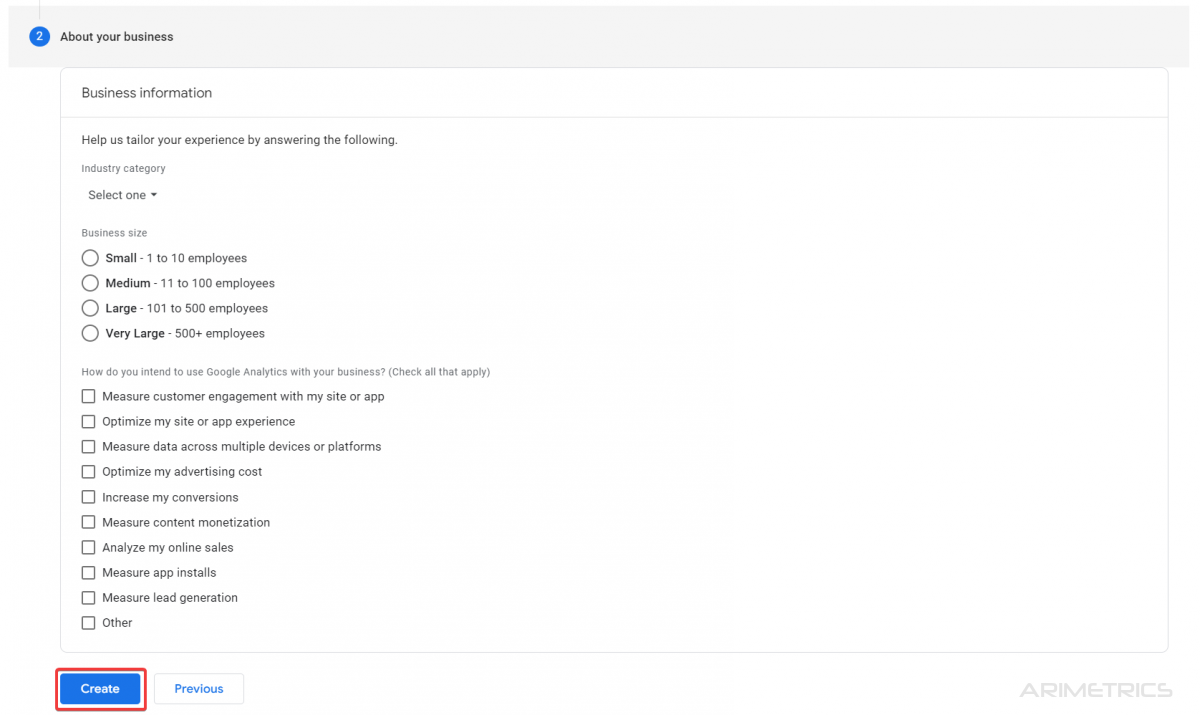Image resolution: width=1200 pixels, height=715 pixels.
Task: Tick the Other checkbox
Action: [x=89, y=623]
